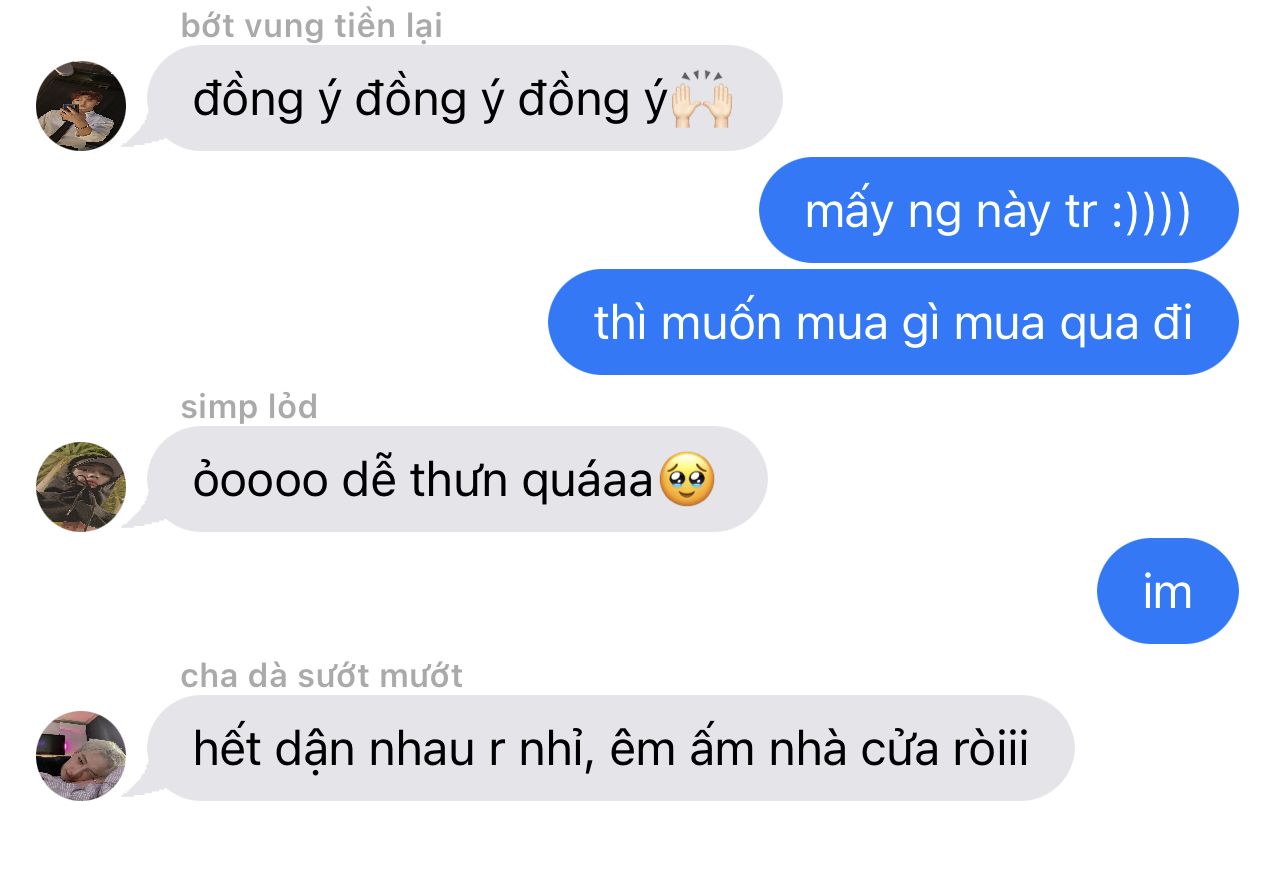Open avatar of sender 'bớt vung tiền lại'

[x=81, y=106]
